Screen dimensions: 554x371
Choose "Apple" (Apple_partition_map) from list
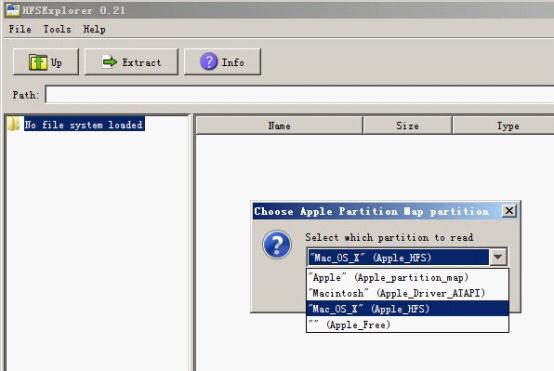tap(407, 277)
